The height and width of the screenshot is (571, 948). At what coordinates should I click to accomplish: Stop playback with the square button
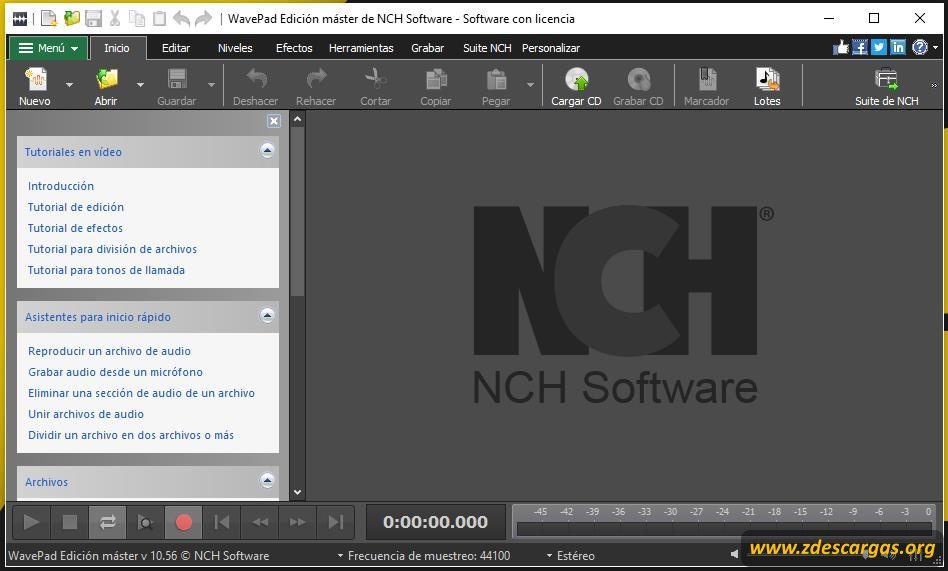point(70,522)
